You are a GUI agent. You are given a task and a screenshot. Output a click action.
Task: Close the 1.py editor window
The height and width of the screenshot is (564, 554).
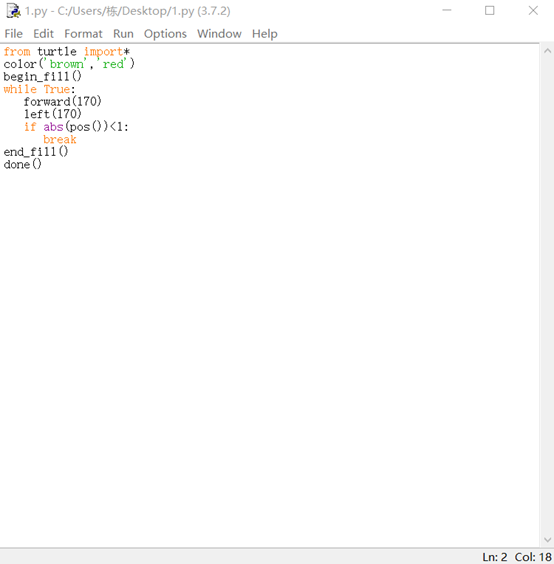pyautogui.click(x=533, y=10)
